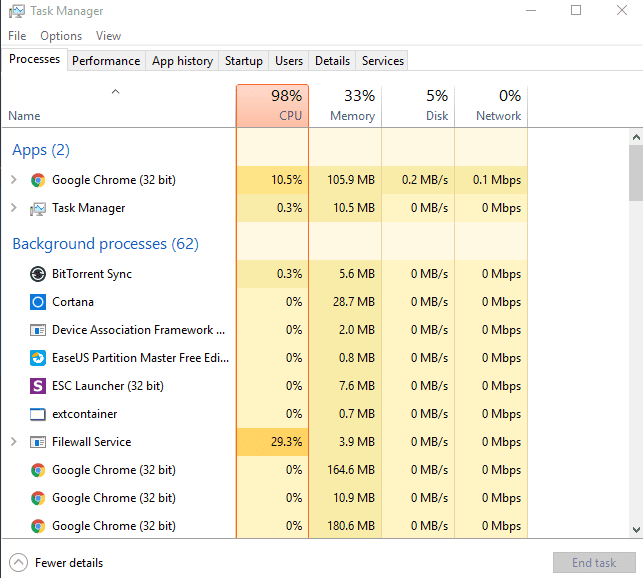Click the ESC Launcher purple S icon
Image resolution: width=643 pixels, height=578 pixels.
(x=38, y=386)
